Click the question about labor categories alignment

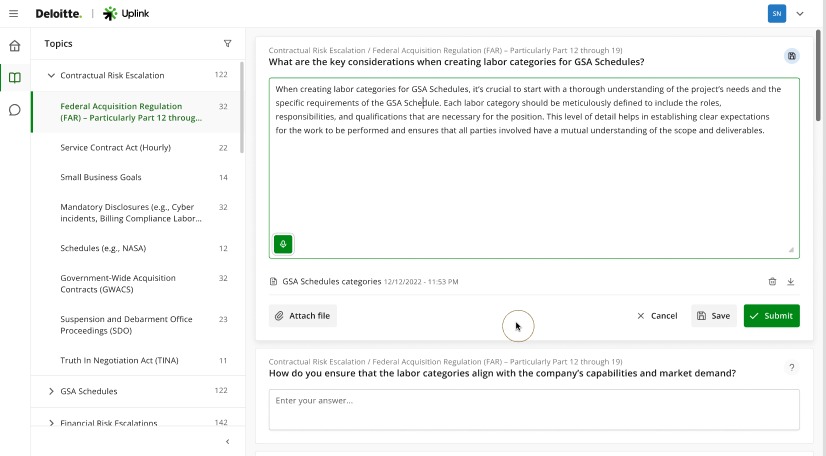click(x=502, y=373)
